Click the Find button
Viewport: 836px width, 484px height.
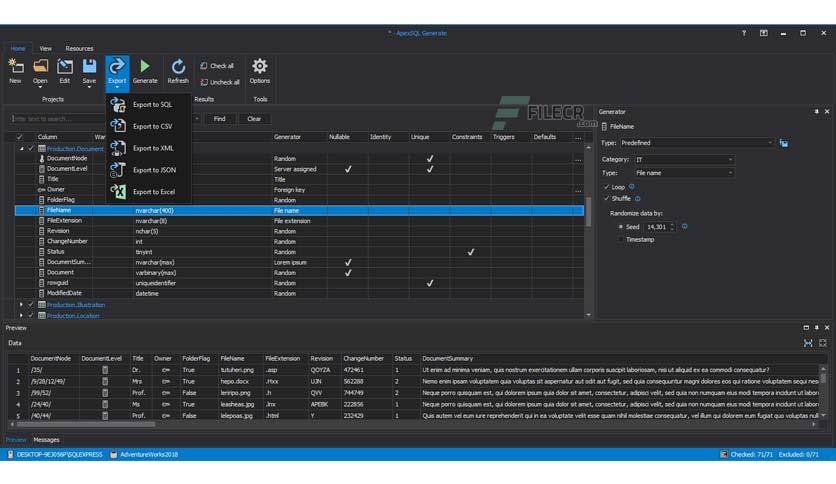[219, 119]
